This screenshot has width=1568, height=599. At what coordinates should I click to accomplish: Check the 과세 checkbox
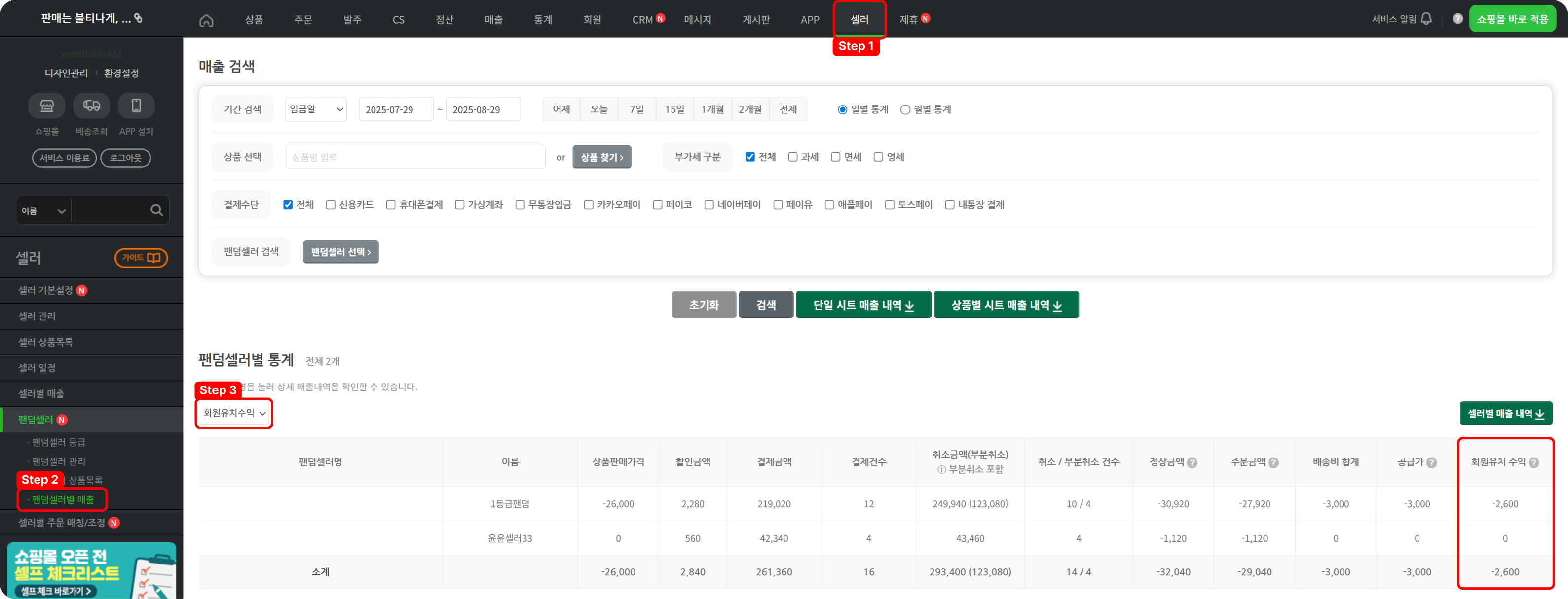point(792,157)
